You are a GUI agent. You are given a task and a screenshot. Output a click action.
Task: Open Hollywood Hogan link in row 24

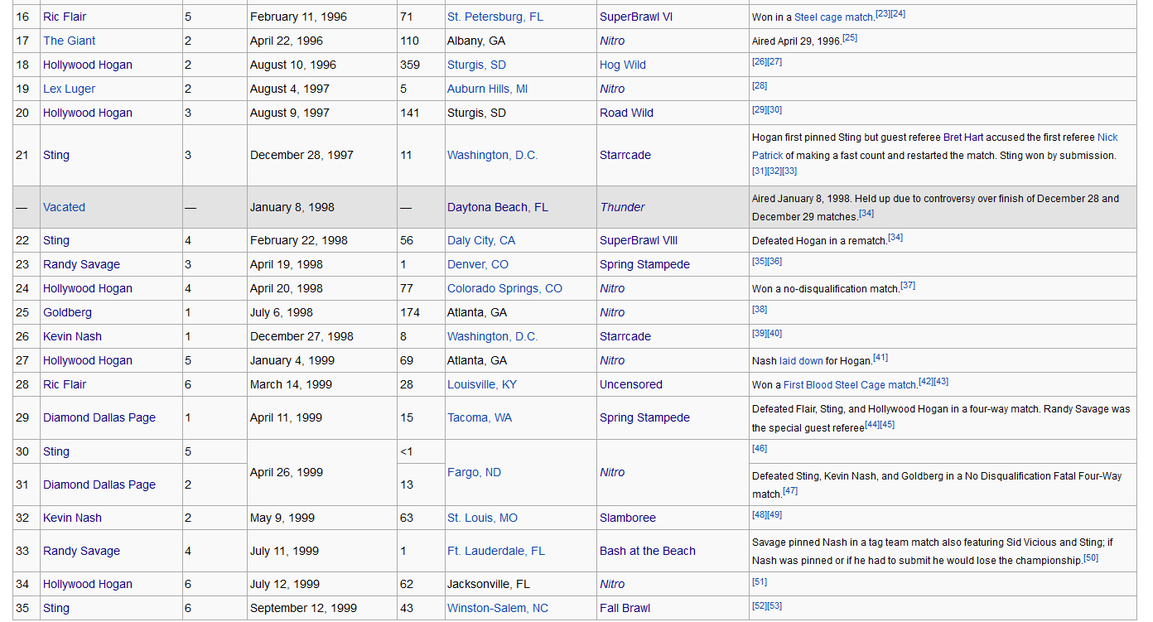[88, 288]
